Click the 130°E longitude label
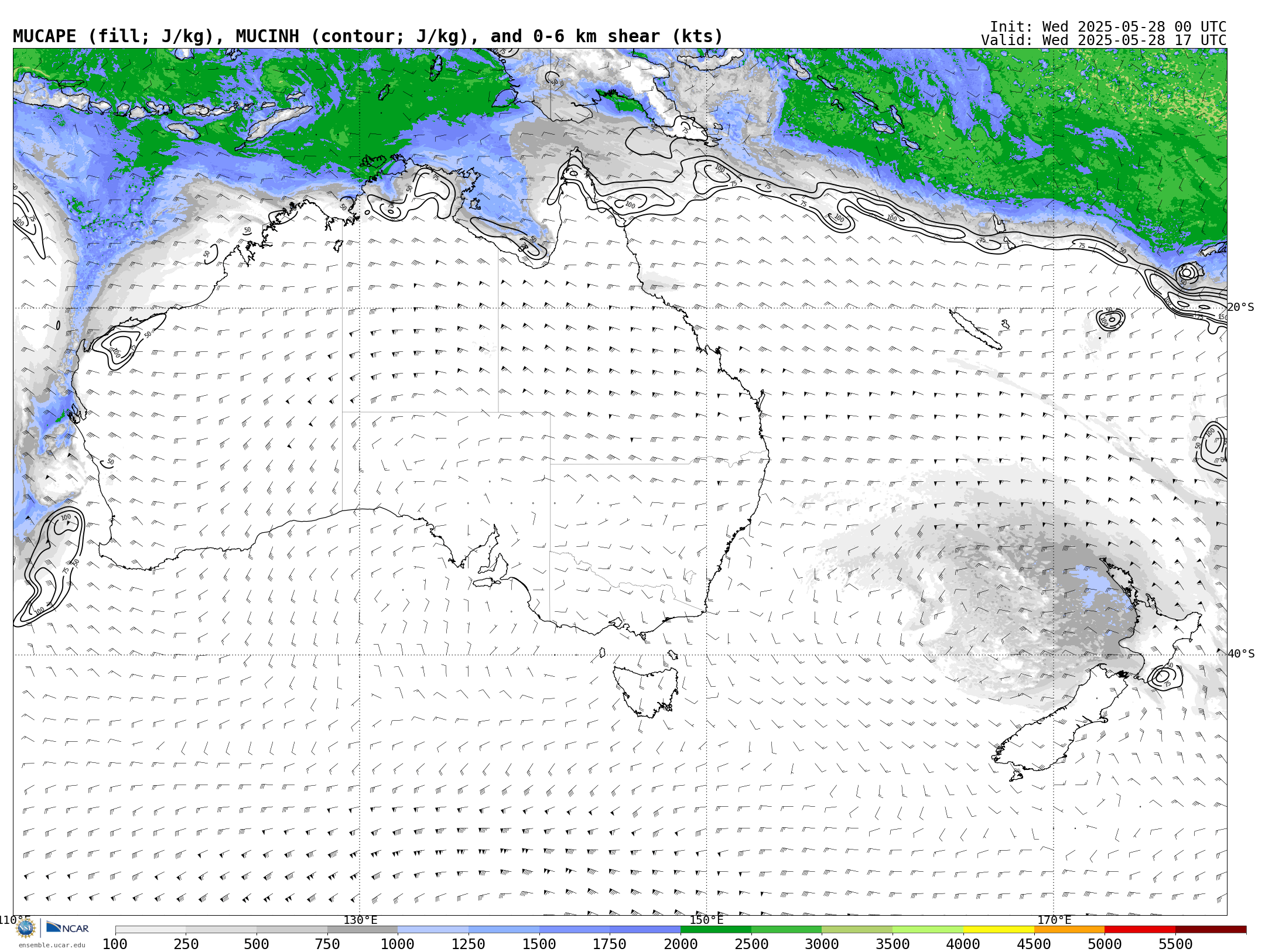 360,920
